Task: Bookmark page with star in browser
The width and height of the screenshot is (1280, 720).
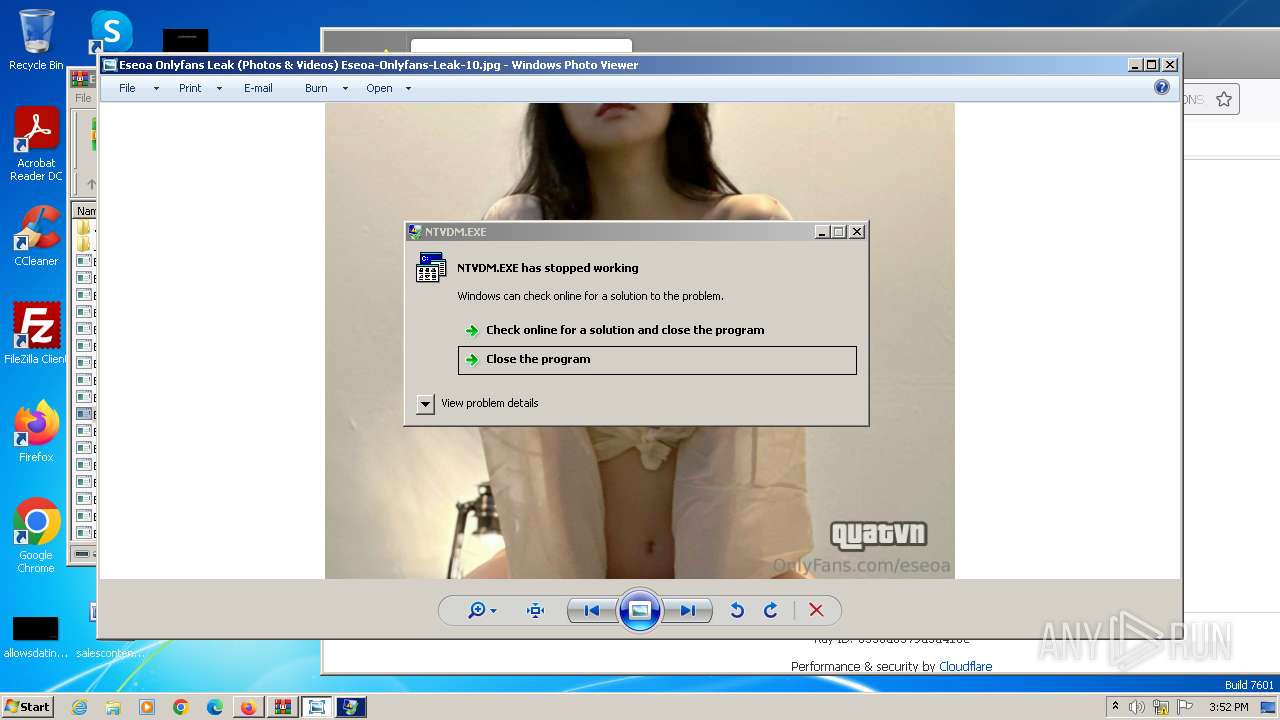Action: [1224, 99]
